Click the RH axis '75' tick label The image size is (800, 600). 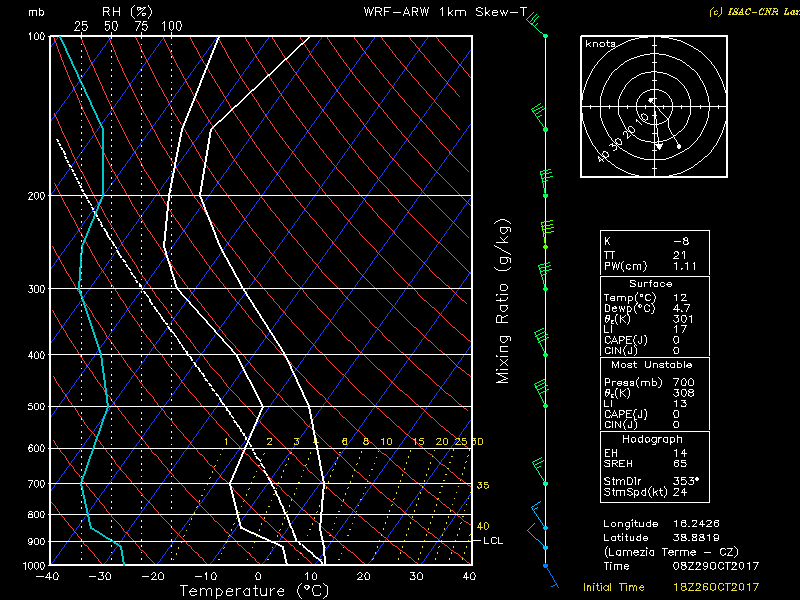point(141,26)
